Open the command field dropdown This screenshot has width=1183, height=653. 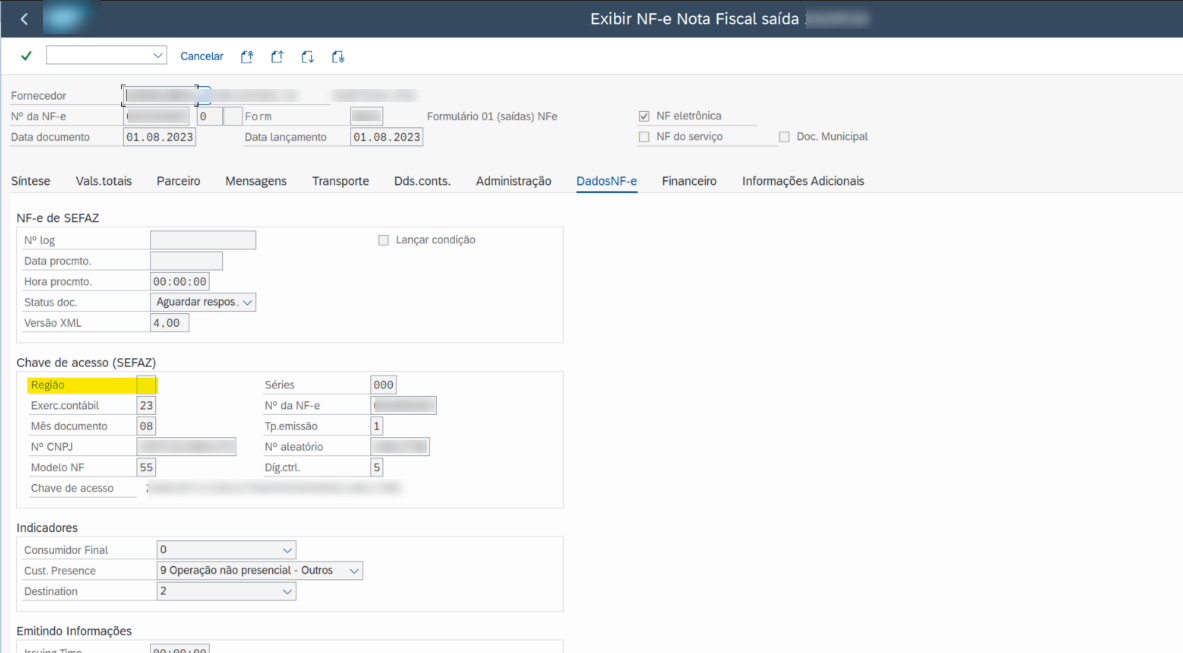tap(157, 56)
